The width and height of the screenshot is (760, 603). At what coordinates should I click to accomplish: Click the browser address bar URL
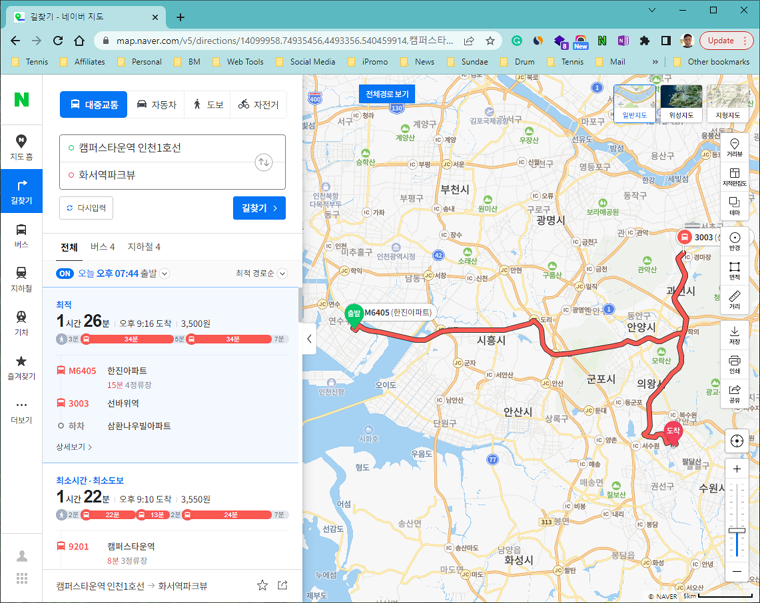[x=284, y=41]
